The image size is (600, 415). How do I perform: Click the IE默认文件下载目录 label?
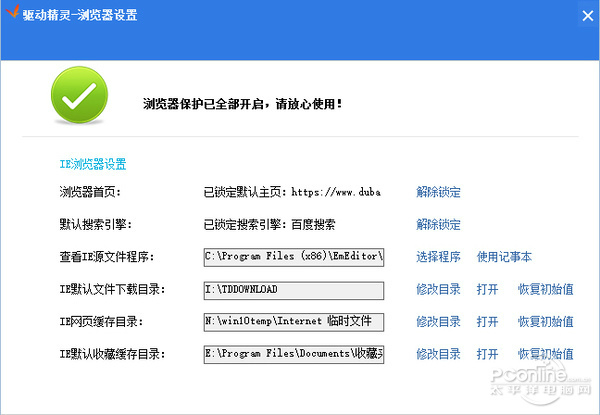point(112,290)
